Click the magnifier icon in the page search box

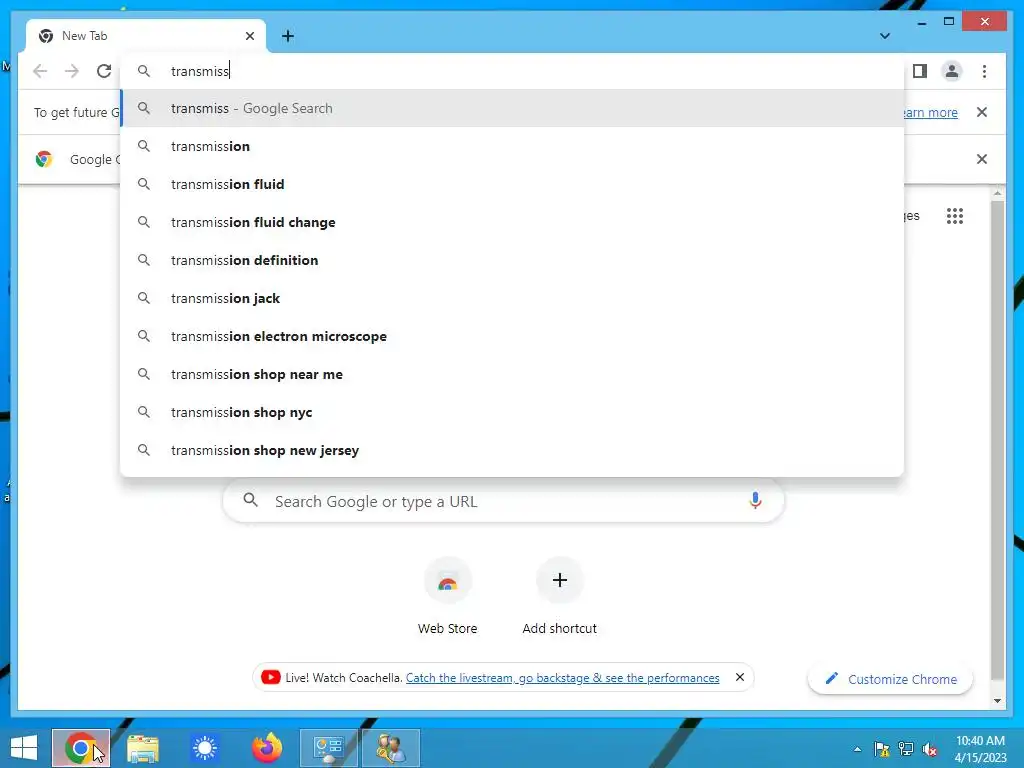(250, 501)
